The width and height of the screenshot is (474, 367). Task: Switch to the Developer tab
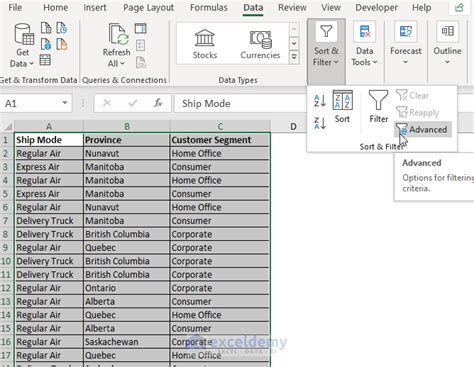tap(376, 7)
